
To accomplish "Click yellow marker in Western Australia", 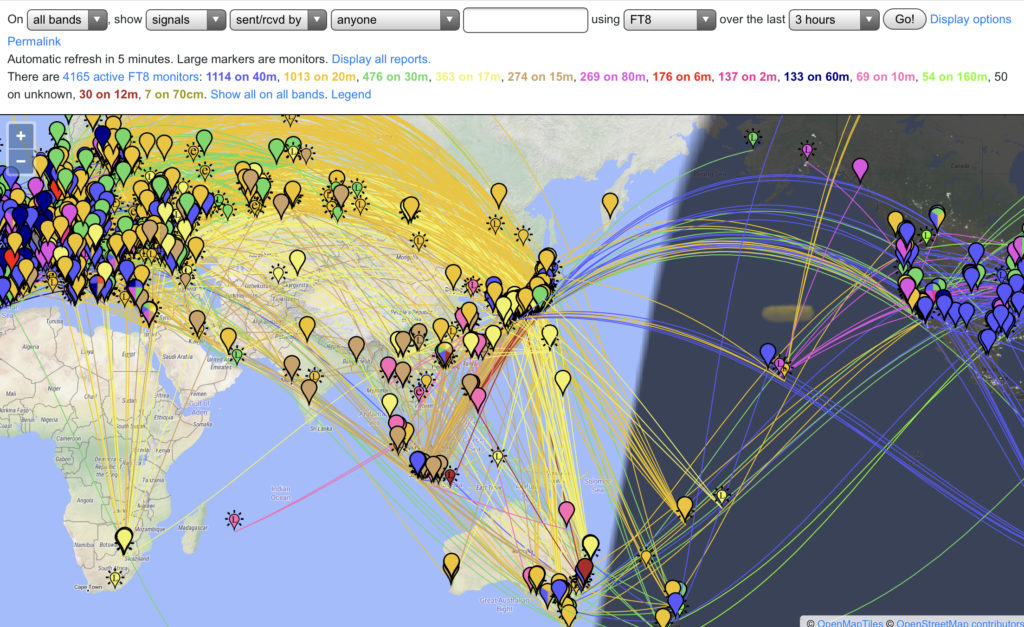I will pyautogui.click(x=451, y=565).
